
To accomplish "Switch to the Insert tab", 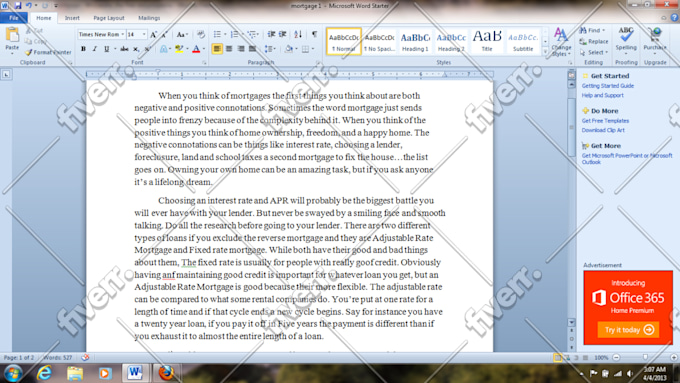I will tap(72, 18).
